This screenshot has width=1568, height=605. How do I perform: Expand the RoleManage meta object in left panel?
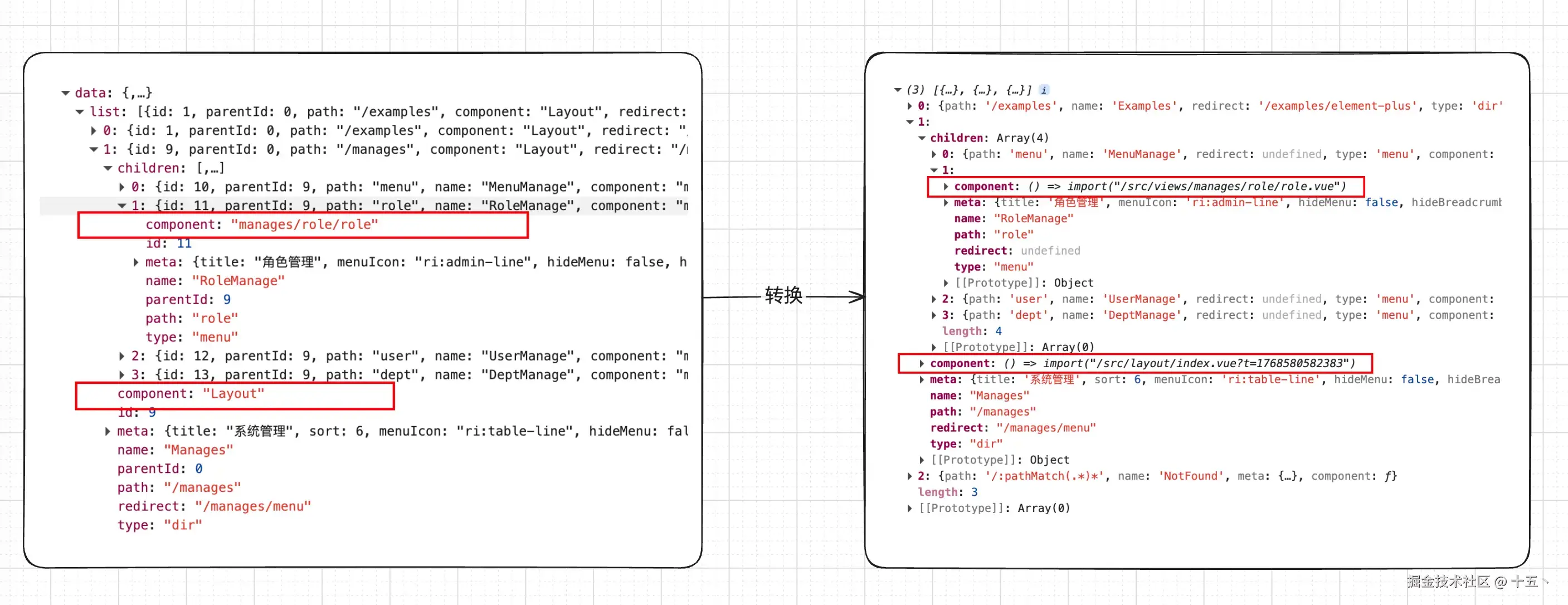click(136, 262)
